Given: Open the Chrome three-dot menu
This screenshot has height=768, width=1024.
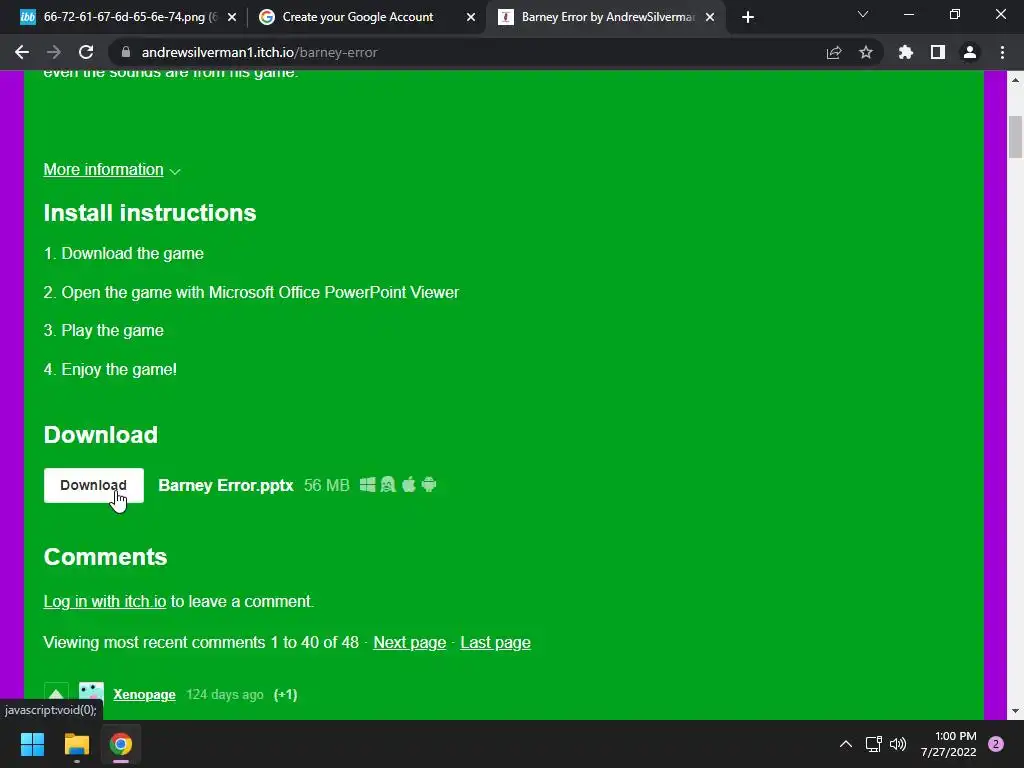Looking at the screenshot, I should pos(1002,52).
